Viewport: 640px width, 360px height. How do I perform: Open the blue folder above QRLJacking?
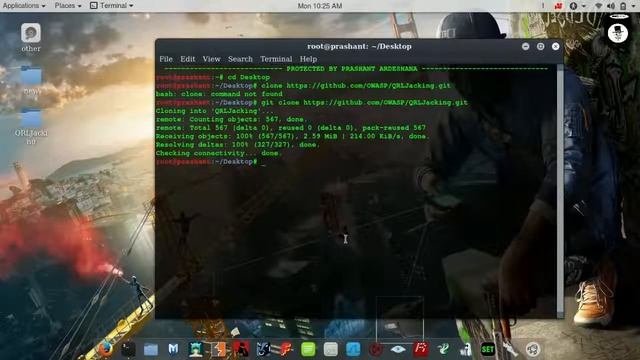point(31,80)
